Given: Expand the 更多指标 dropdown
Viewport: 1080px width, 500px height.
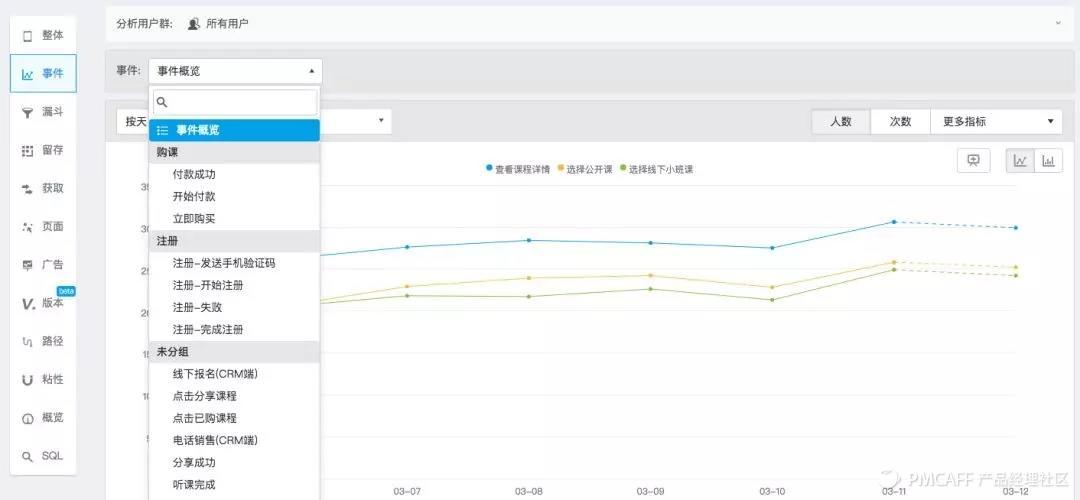Looking at the screenshot, I should tap(996, 121).
